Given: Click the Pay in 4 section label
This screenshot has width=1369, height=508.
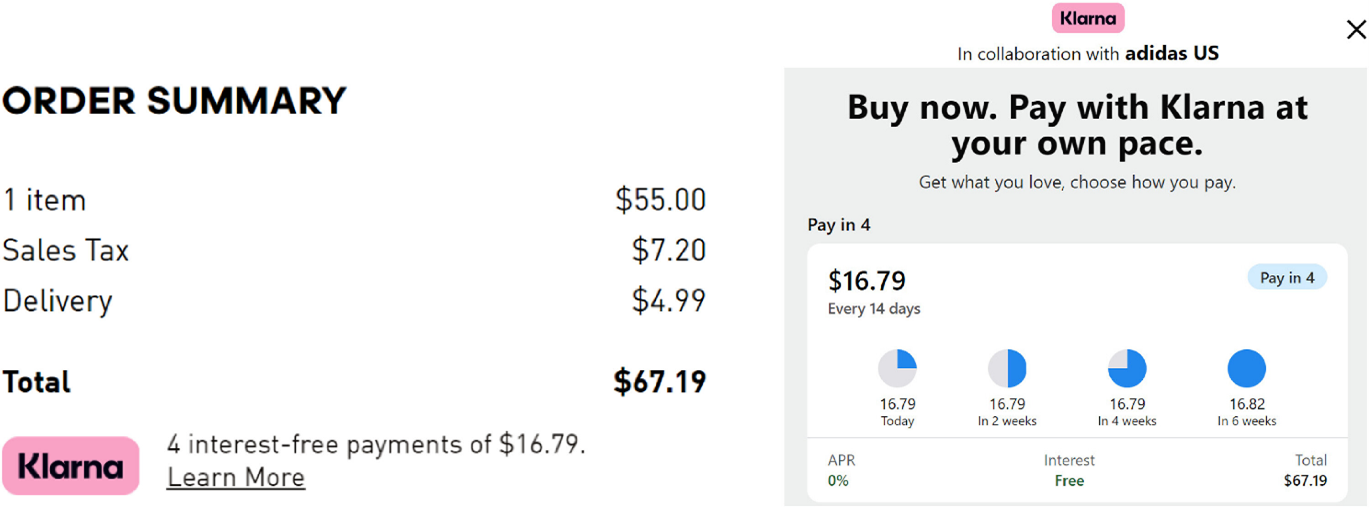Looking at the screenshot, I should tap(839, 225).
